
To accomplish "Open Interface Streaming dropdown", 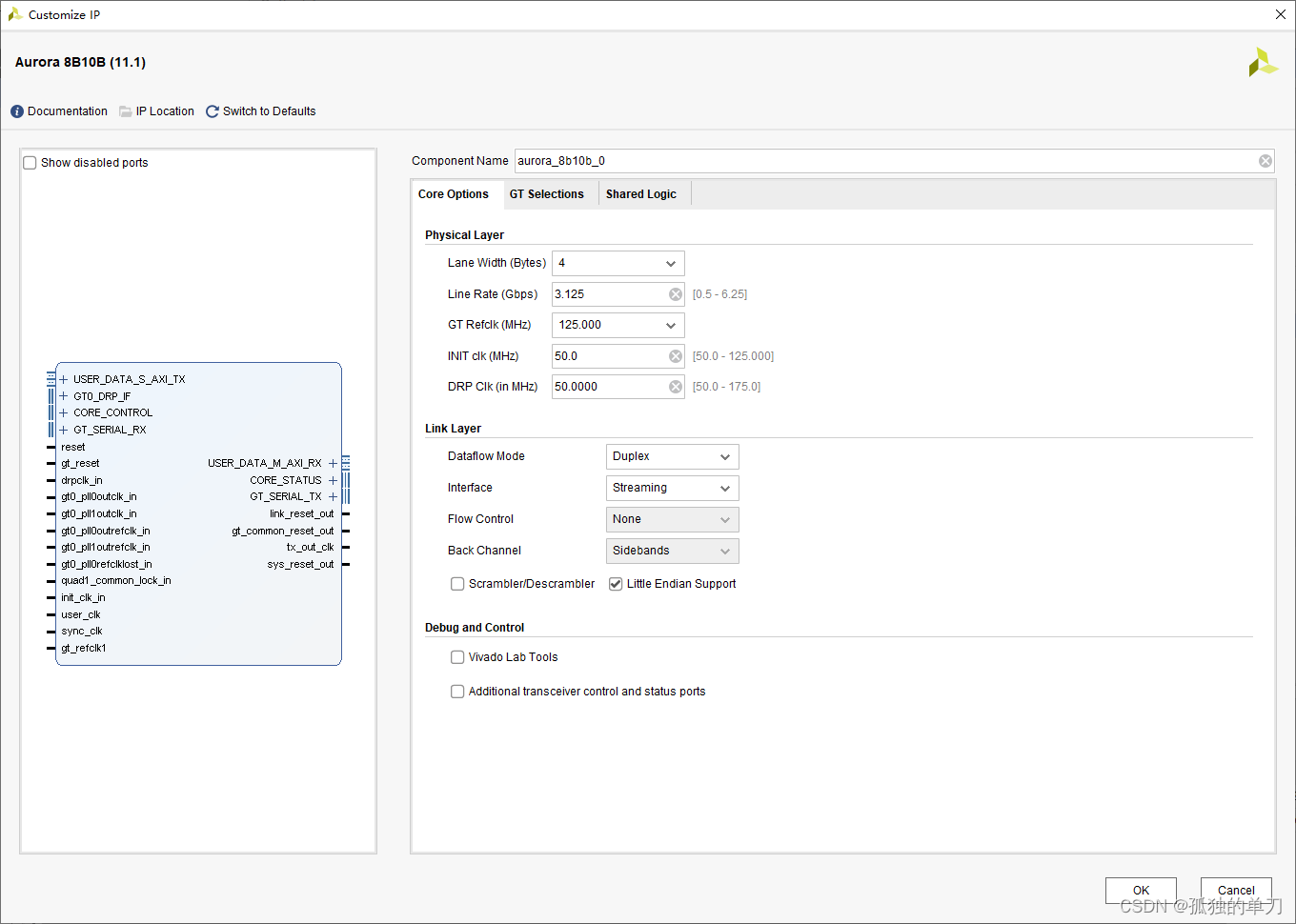I will (x=673, y=488).
